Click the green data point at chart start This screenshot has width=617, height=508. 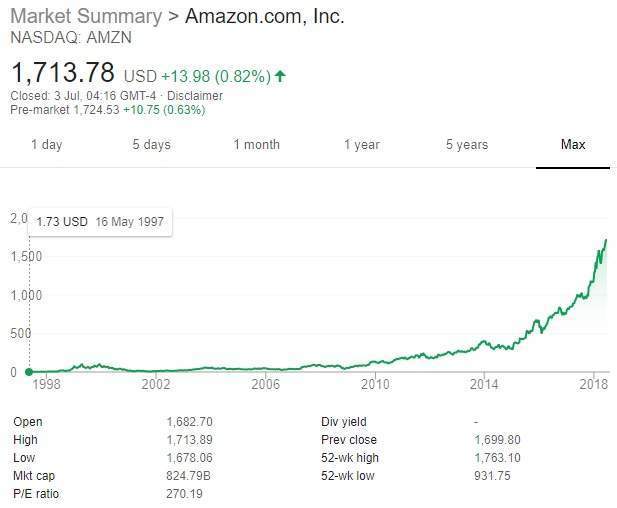coord(28,372)
